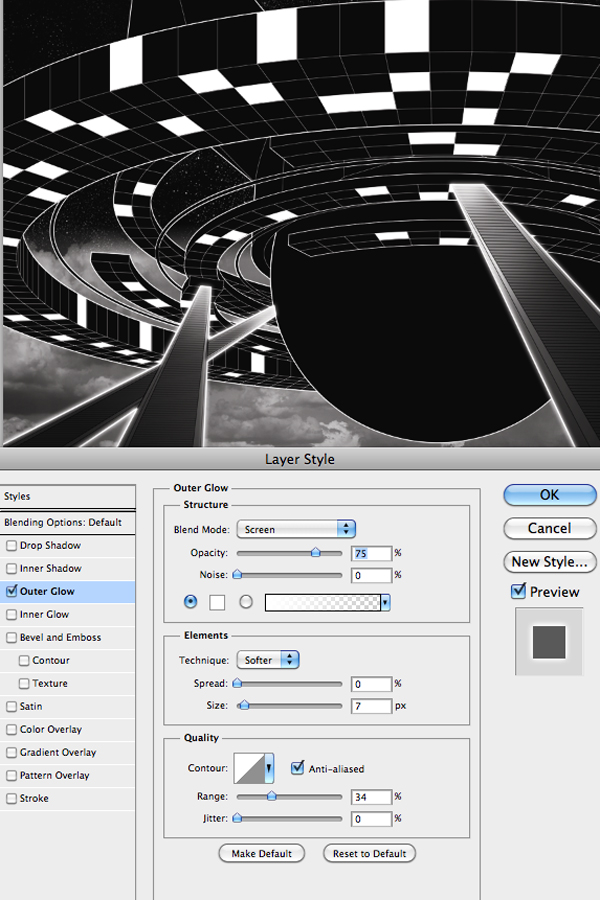600x900 pixels.
Task: Enable the Color Overlay checkbox
Action: click(x=11, y=730)
